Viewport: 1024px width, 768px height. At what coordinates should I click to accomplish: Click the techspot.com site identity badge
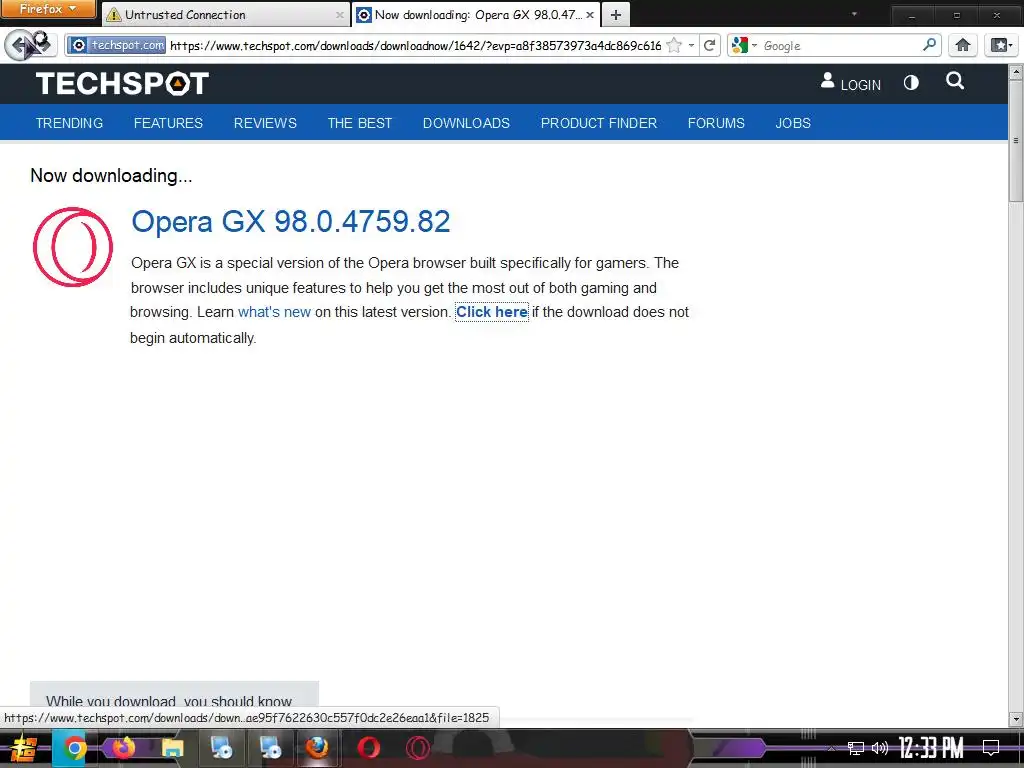pos(118,45)
